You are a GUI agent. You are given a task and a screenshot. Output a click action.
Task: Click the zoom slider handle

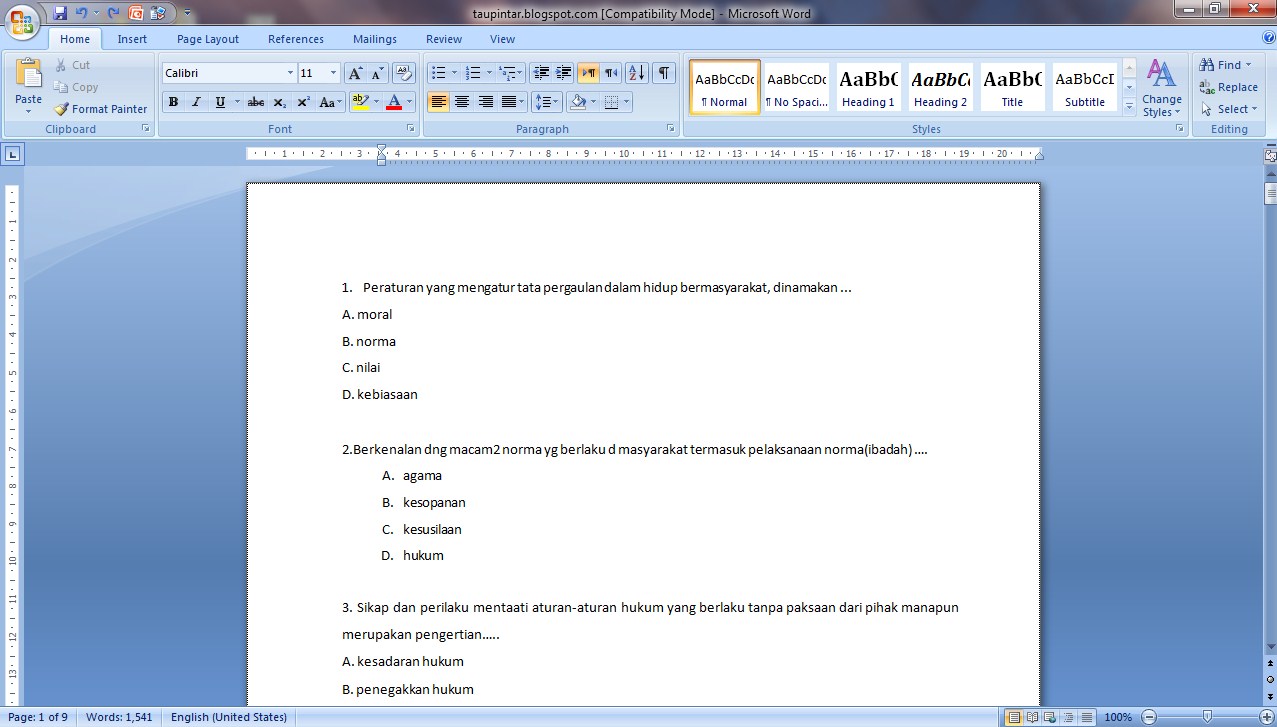(x=1208, y=717)
